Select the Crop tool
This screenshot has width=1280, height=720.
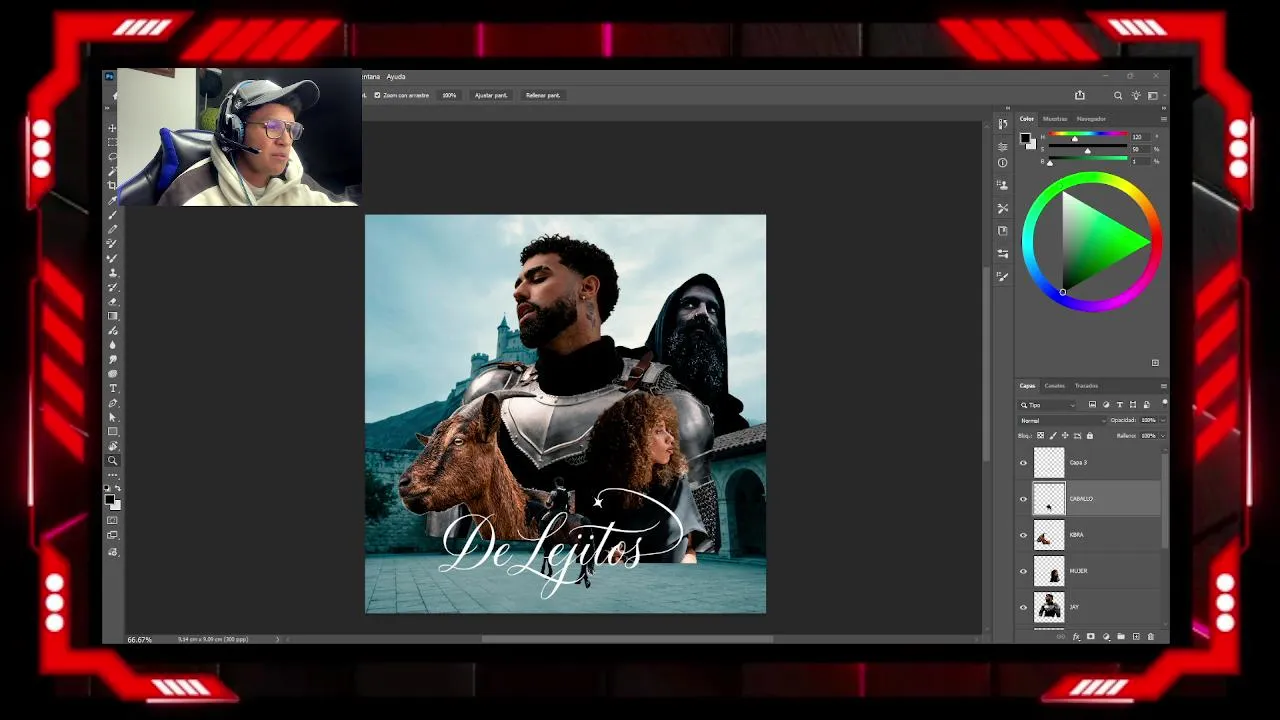[112, 186]
